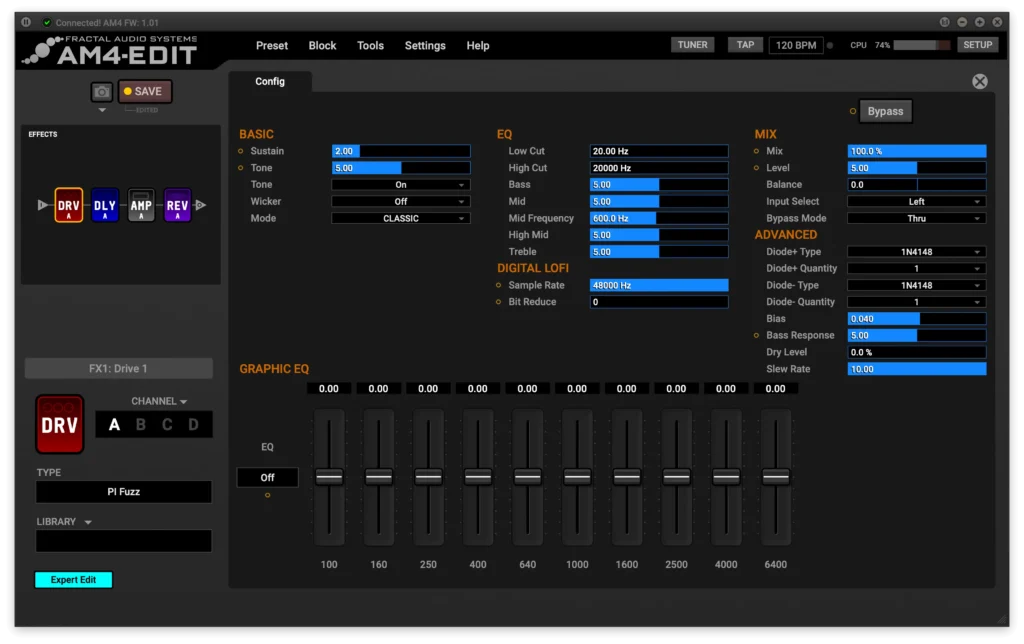1024x644 pixels.
Task: Open the Mode dropdown showing CLASSIC
Action: click(400, 218)
